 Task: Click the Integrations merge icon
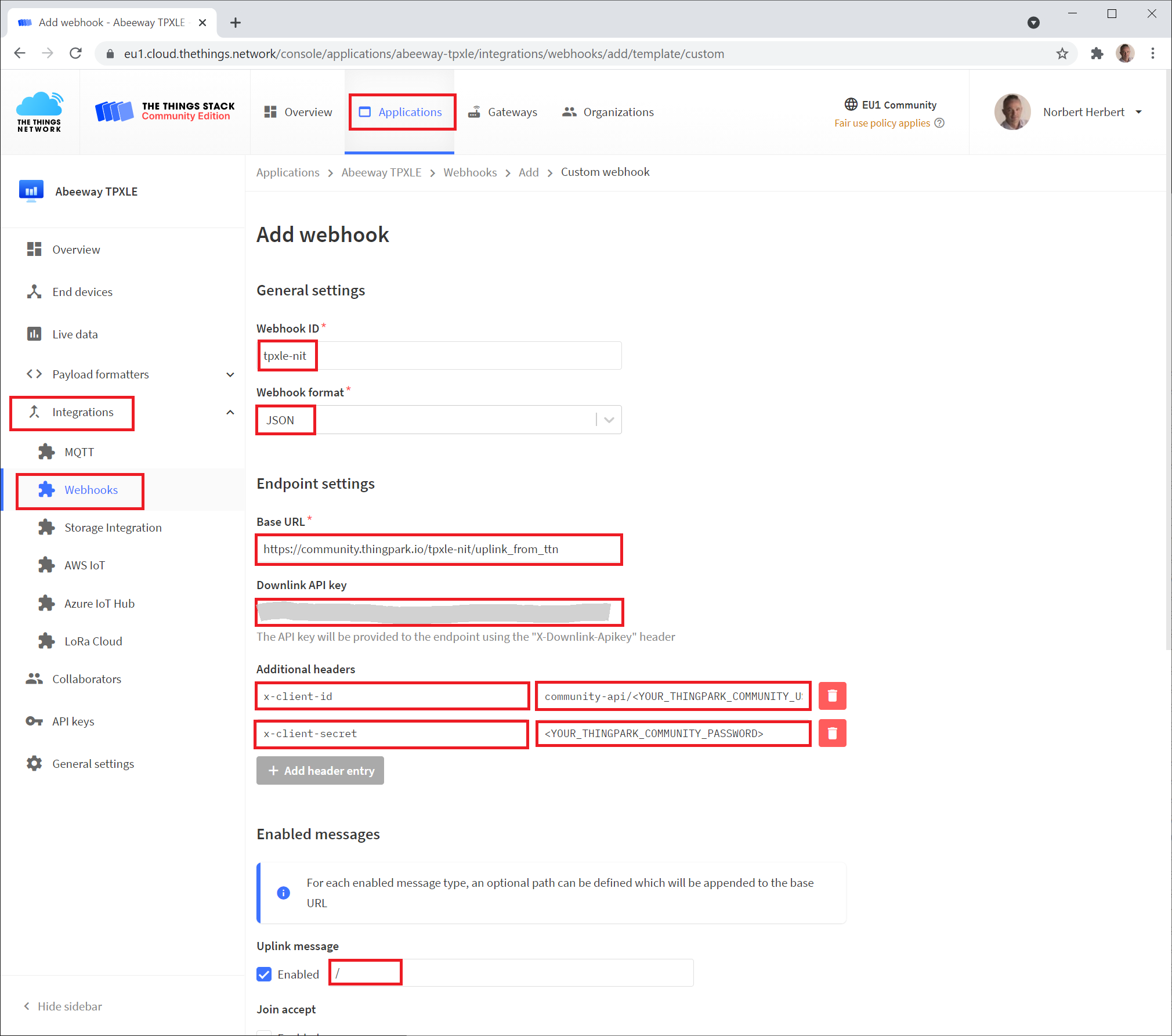click(x=34, y=412)
